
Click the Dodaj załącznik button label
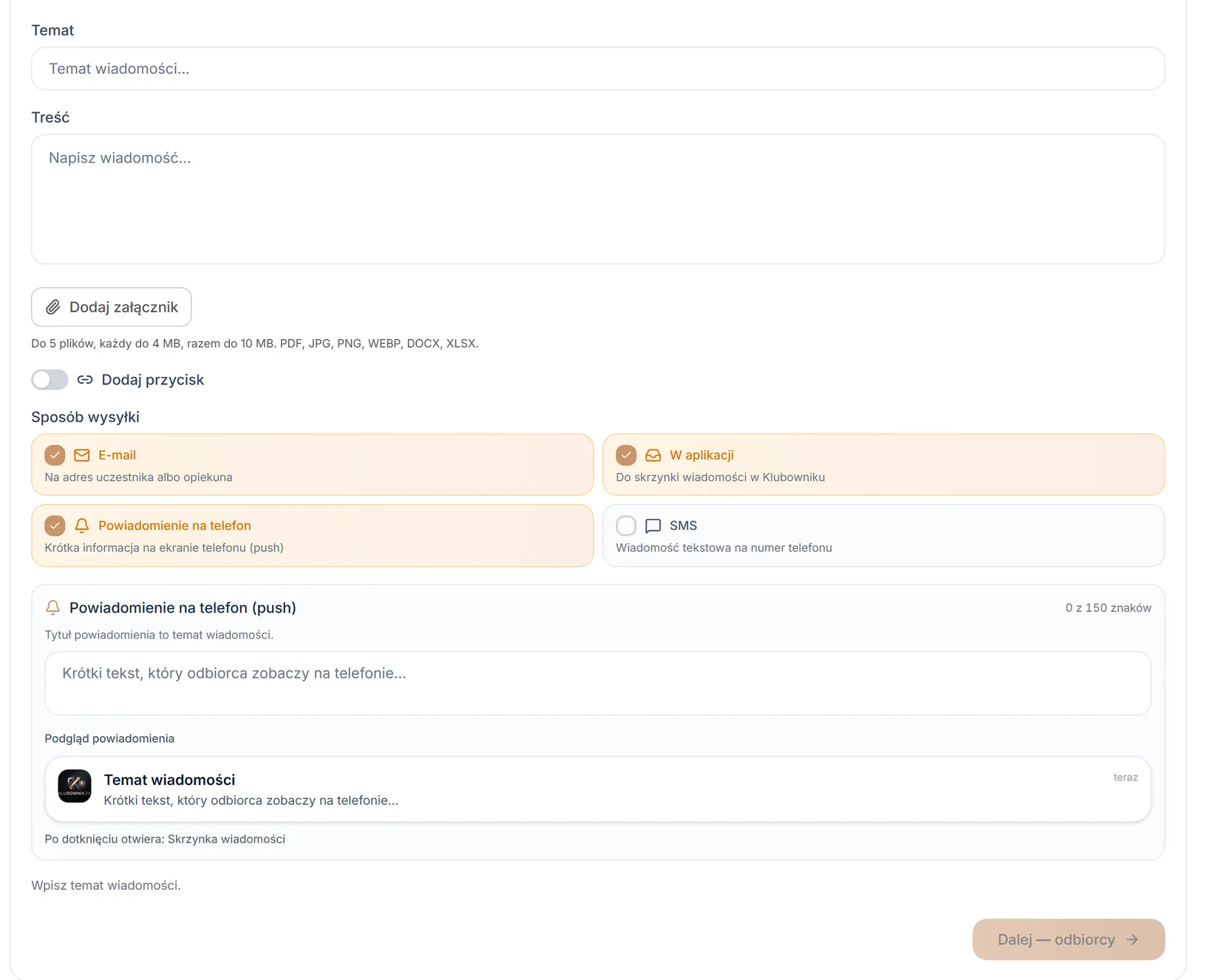(x=123, y=307)
